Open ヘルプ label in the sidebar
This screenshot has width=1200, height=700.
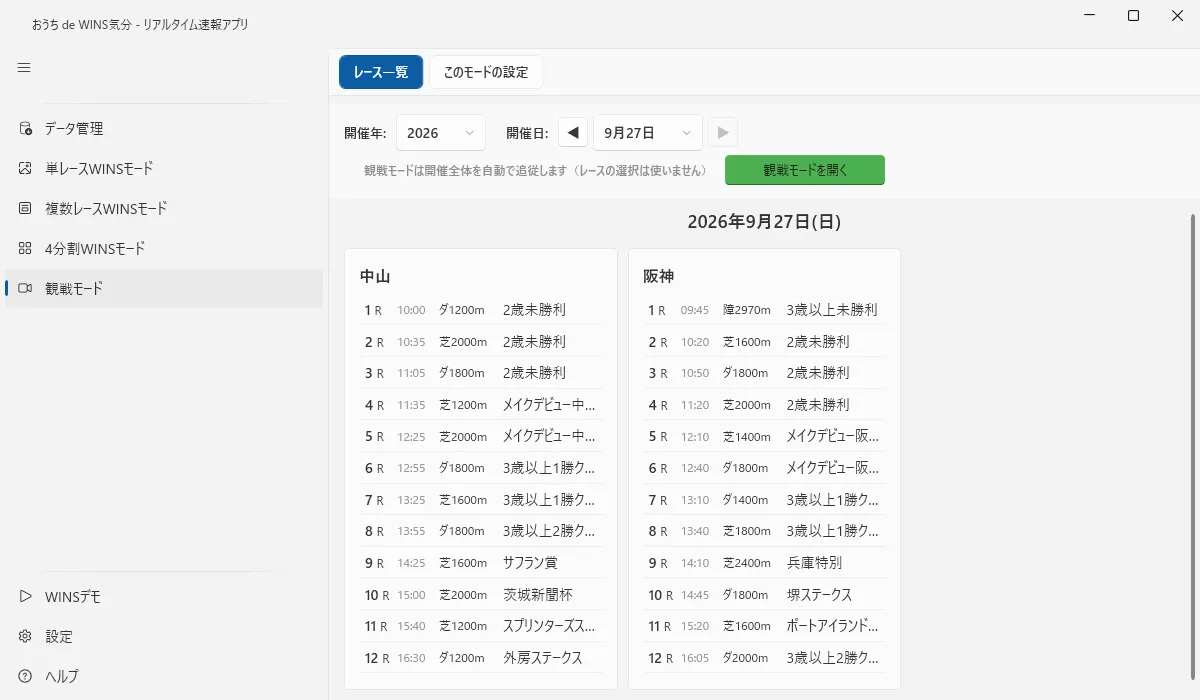(62, 676)
